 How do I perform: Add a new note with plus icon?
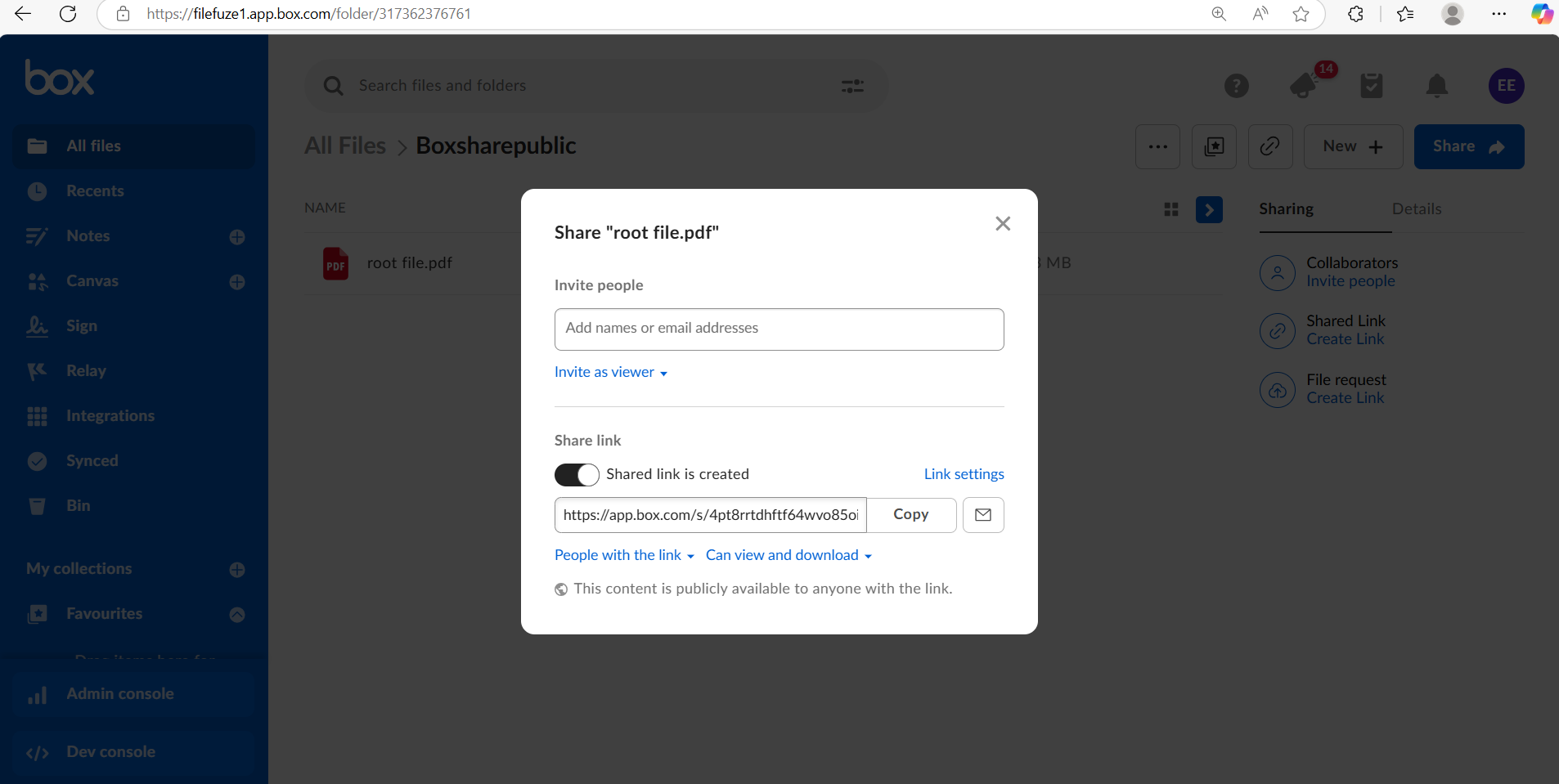237,237
